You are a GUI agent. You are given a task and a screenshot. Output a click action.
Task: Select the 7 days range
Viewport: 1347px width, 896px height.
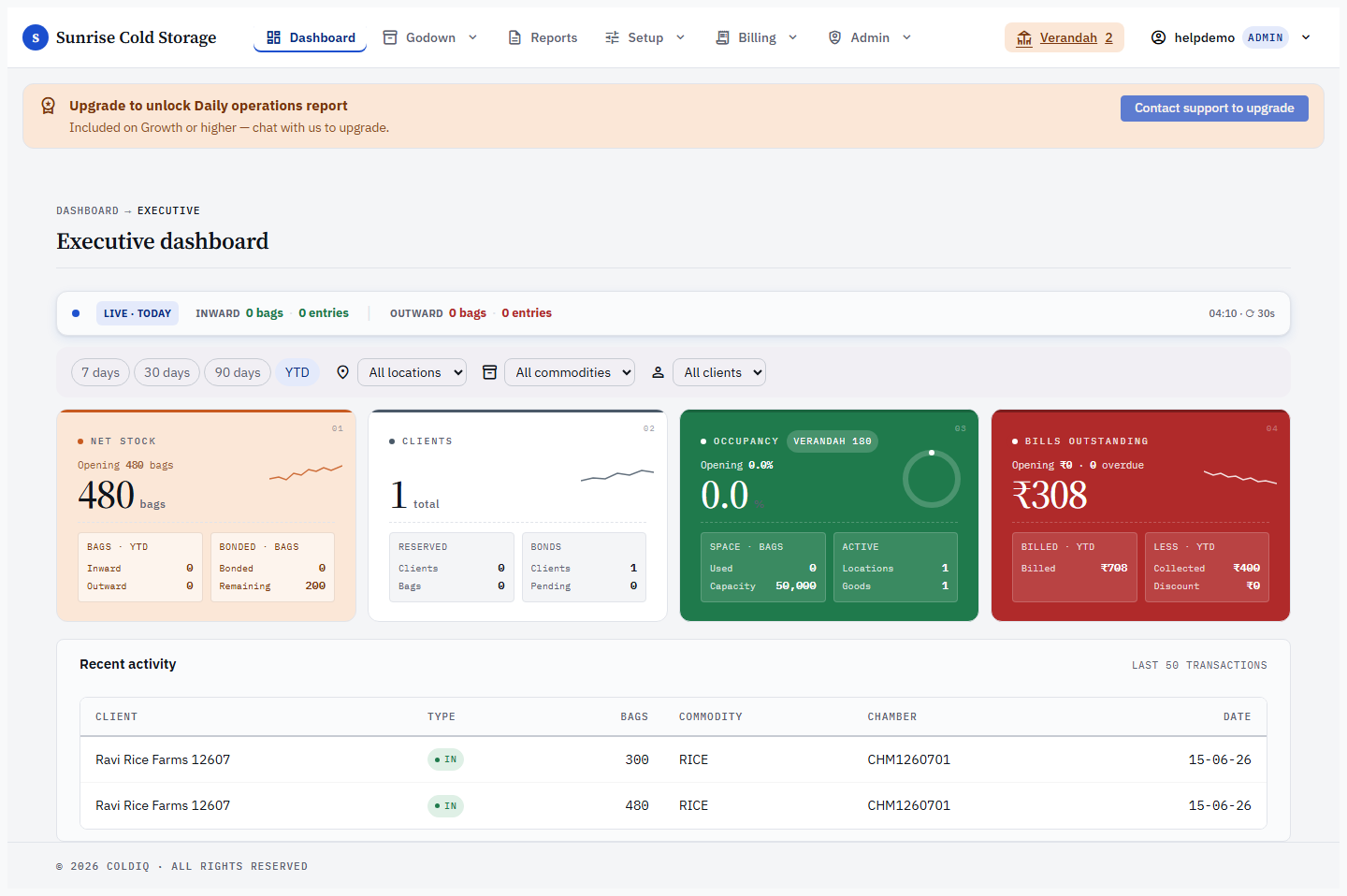(x=100, y=372)
